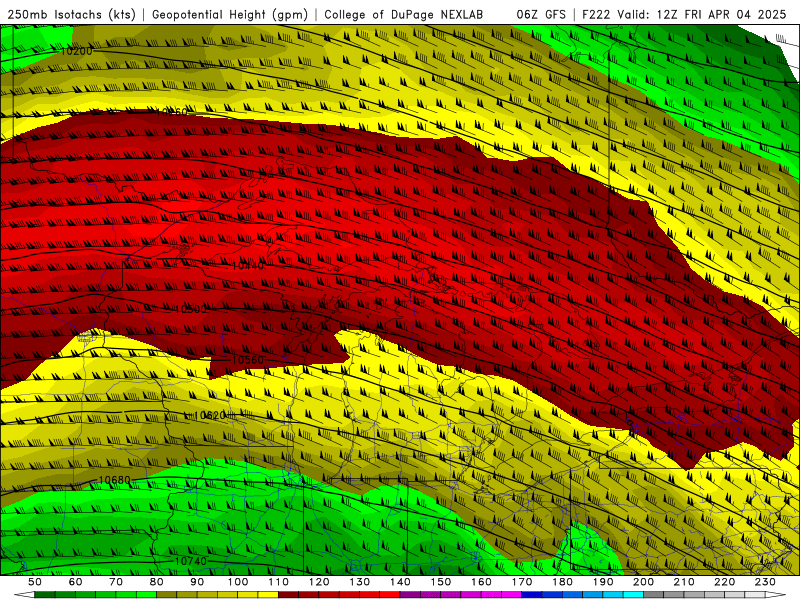Click the left arrow end of color bar
800x600 pixels.
24,595
